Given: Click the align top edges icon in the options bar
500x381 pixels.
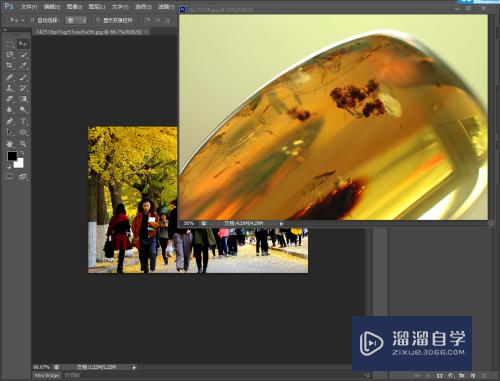Looking at the screenshot, I should [147, 20].
